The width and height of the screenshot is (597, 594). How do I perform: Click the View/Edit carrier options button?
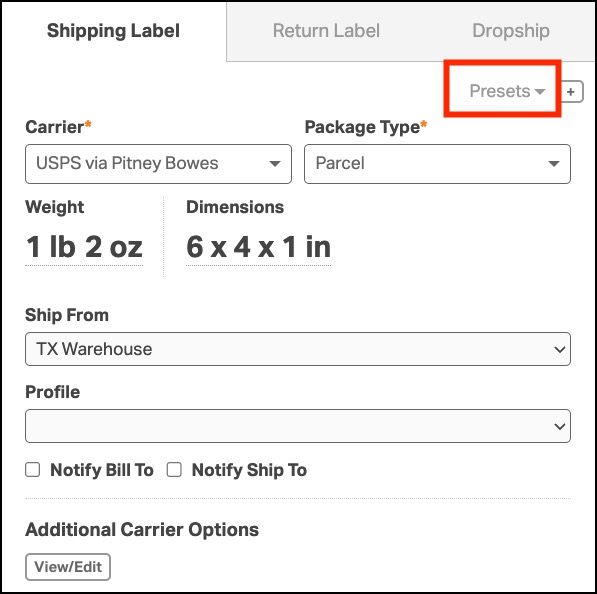(68, 567)
